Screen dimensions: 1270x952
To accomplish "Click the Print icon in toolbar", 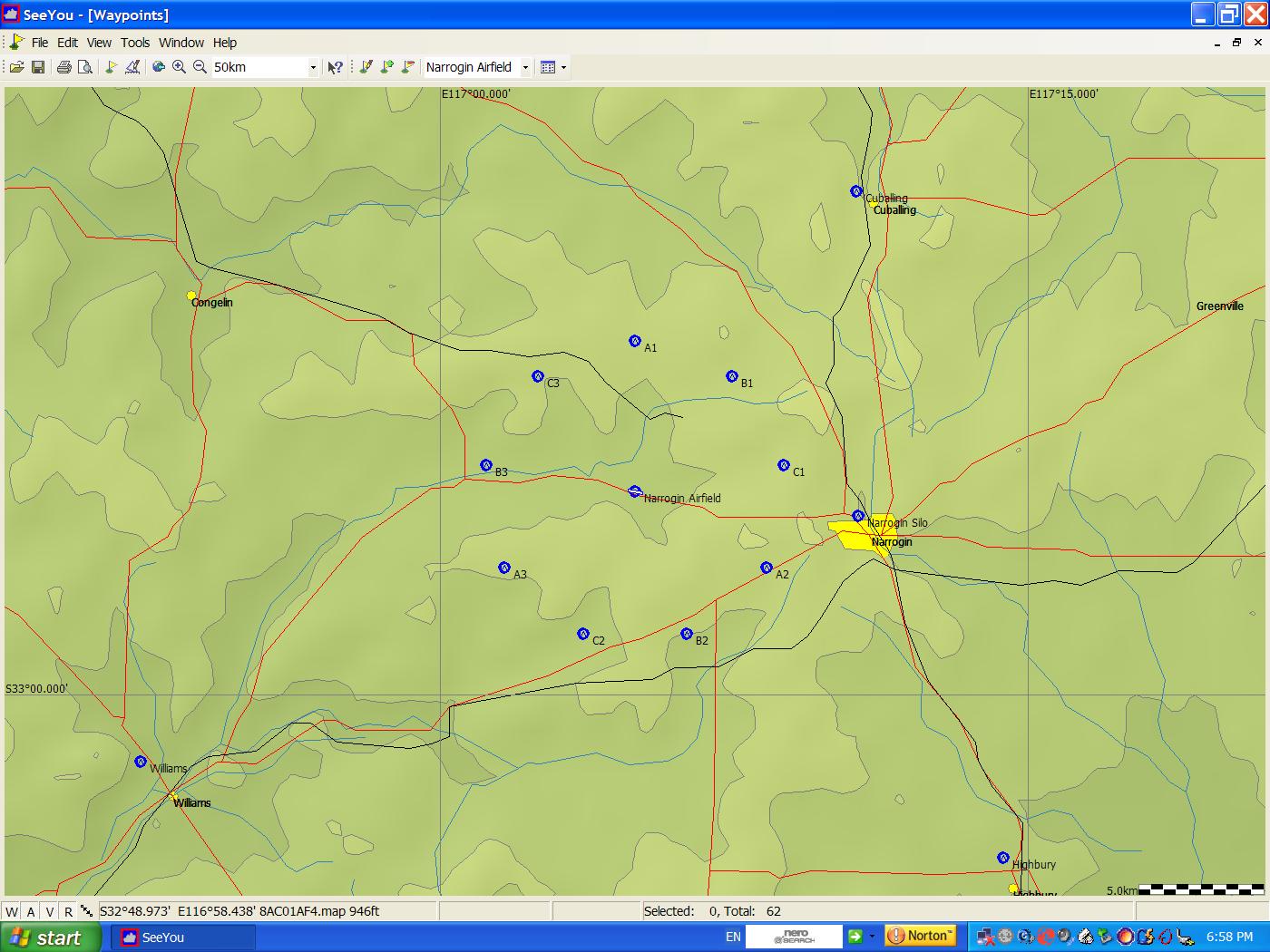I will pyautogui.click(x=63, y=67).
